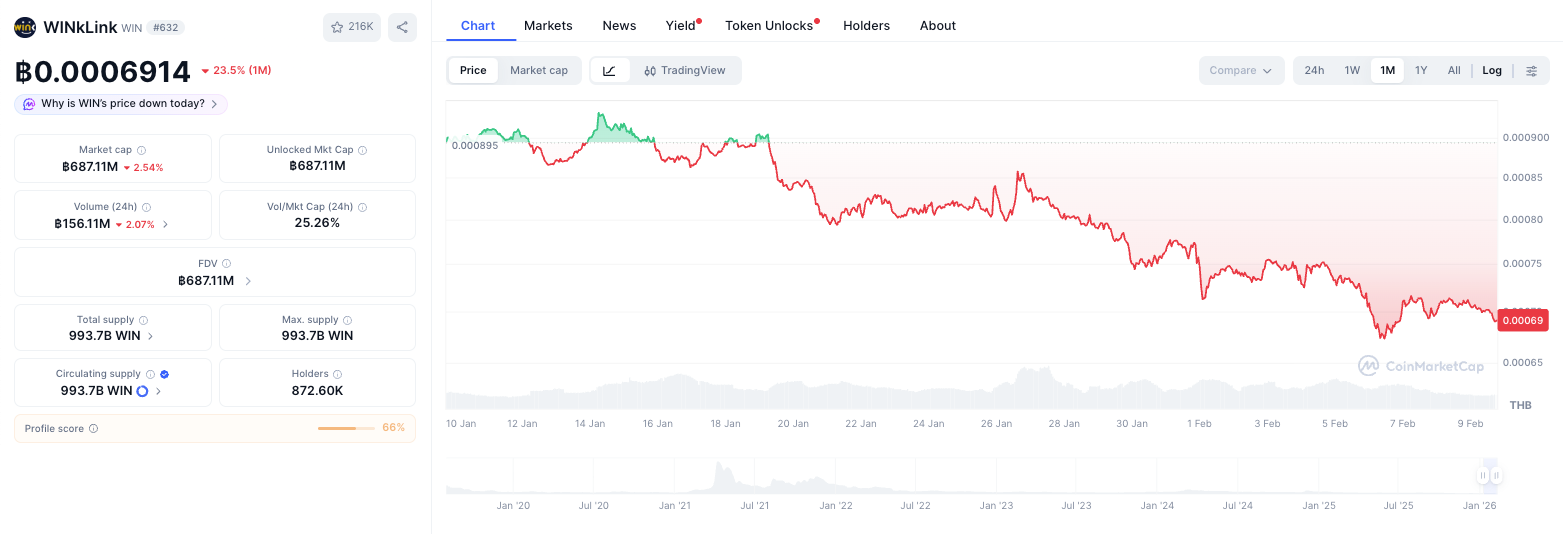Click the 25.26% Vol/Mkt Cap value
1563x534 pixels.
coord(318,223)
